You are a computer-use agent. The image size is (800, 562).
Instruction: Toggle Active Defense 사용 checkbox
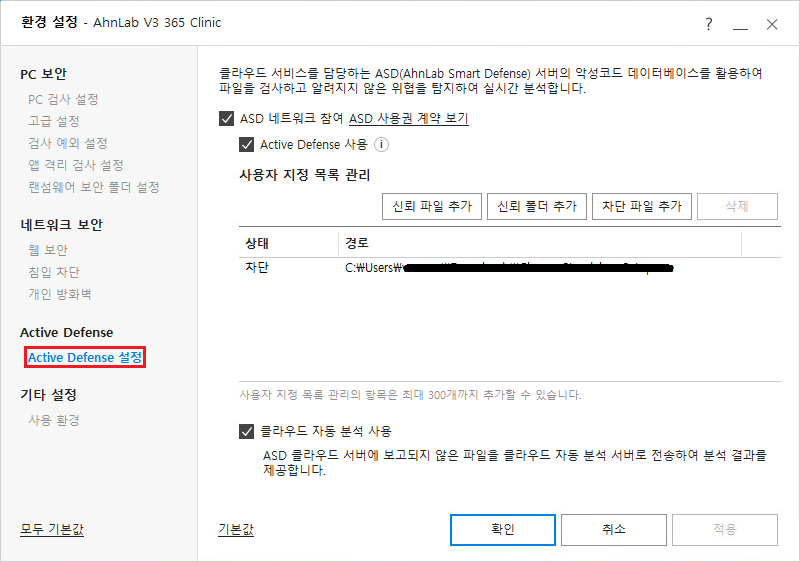(246, 145)
